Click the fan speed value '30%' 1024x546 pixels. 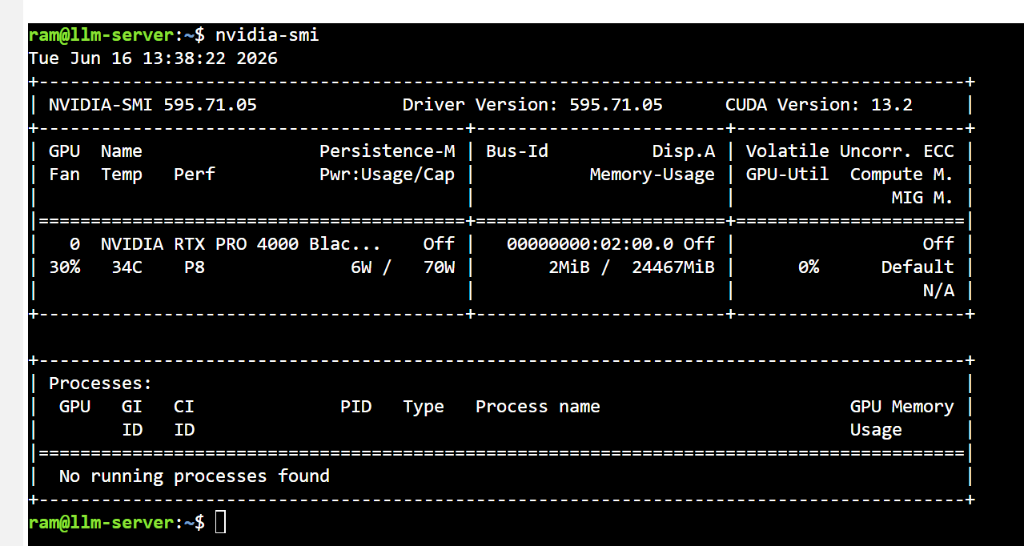(x=65, y=267)
